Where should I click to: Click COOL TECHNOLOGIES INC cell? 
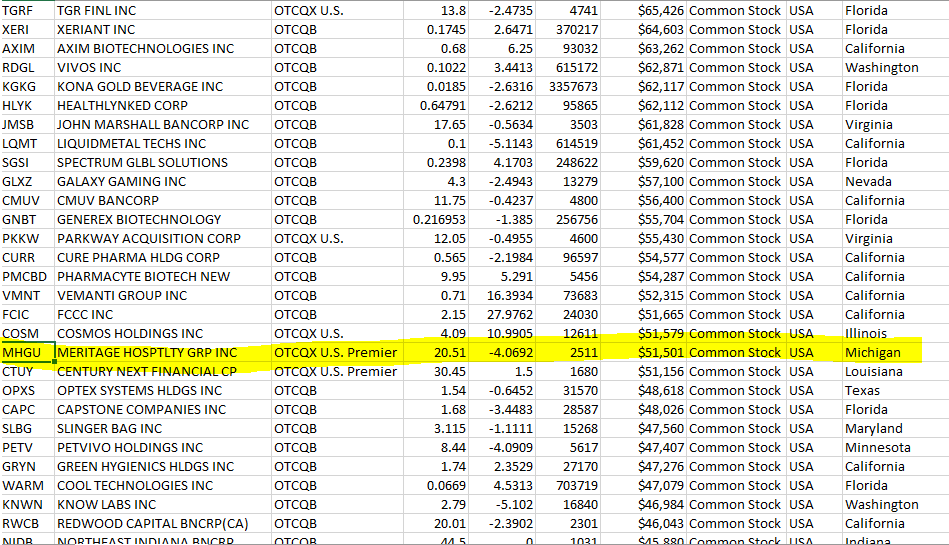(163, 486)
